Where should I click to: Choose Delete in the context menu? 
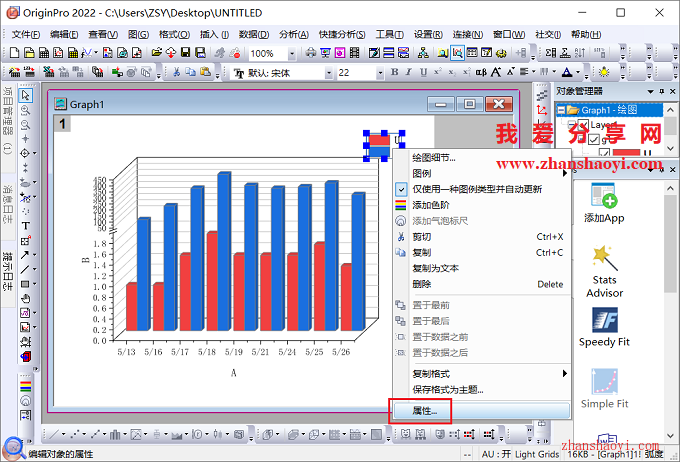point(481,284)
